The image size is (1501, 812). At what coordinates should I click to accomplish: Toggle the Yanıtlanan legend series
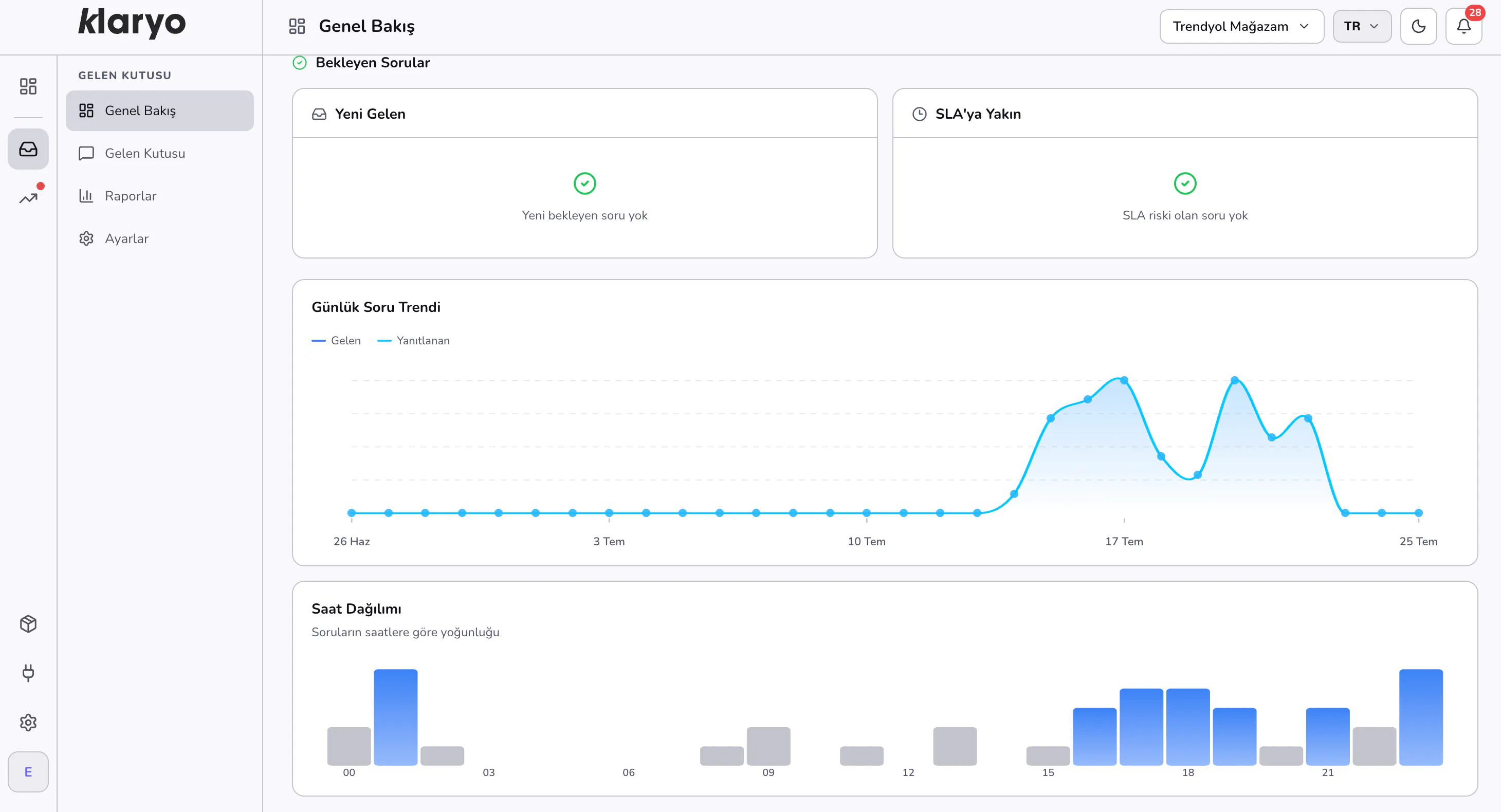pos(414,341)
